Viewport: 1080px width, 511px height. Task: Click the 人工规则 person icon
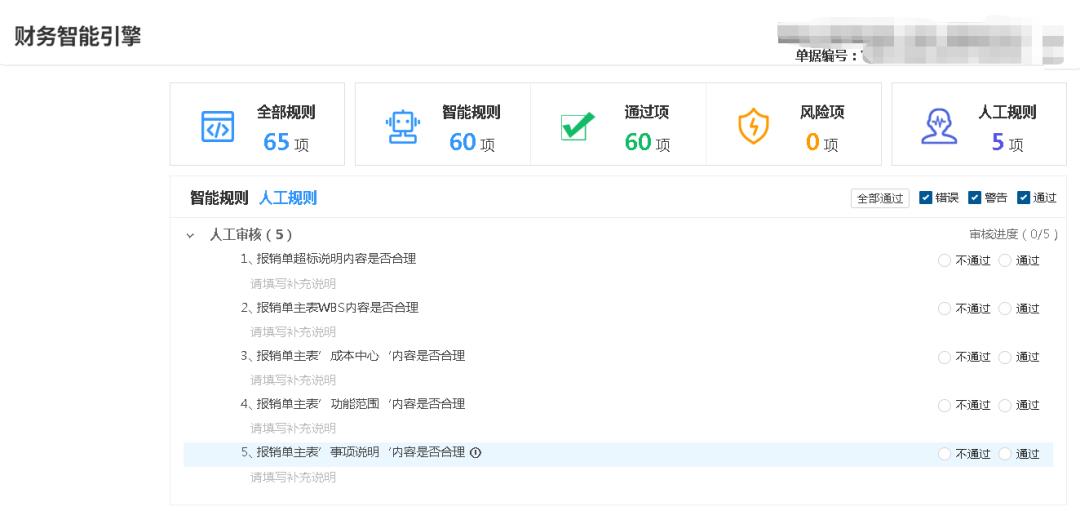tap(937, 126)
